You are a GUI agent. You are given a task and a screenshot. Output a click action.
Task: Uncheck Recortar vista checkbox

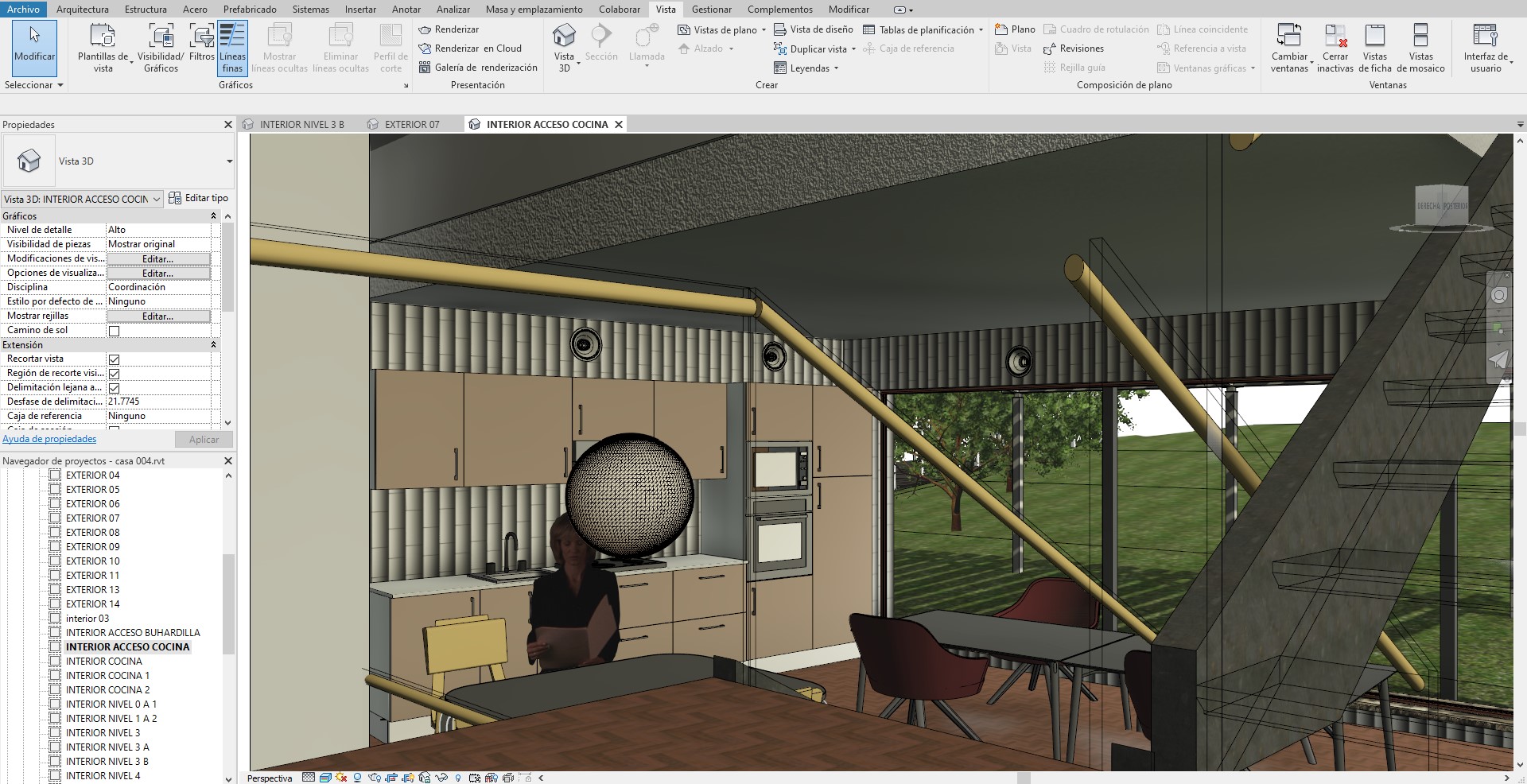pos(114,359)
